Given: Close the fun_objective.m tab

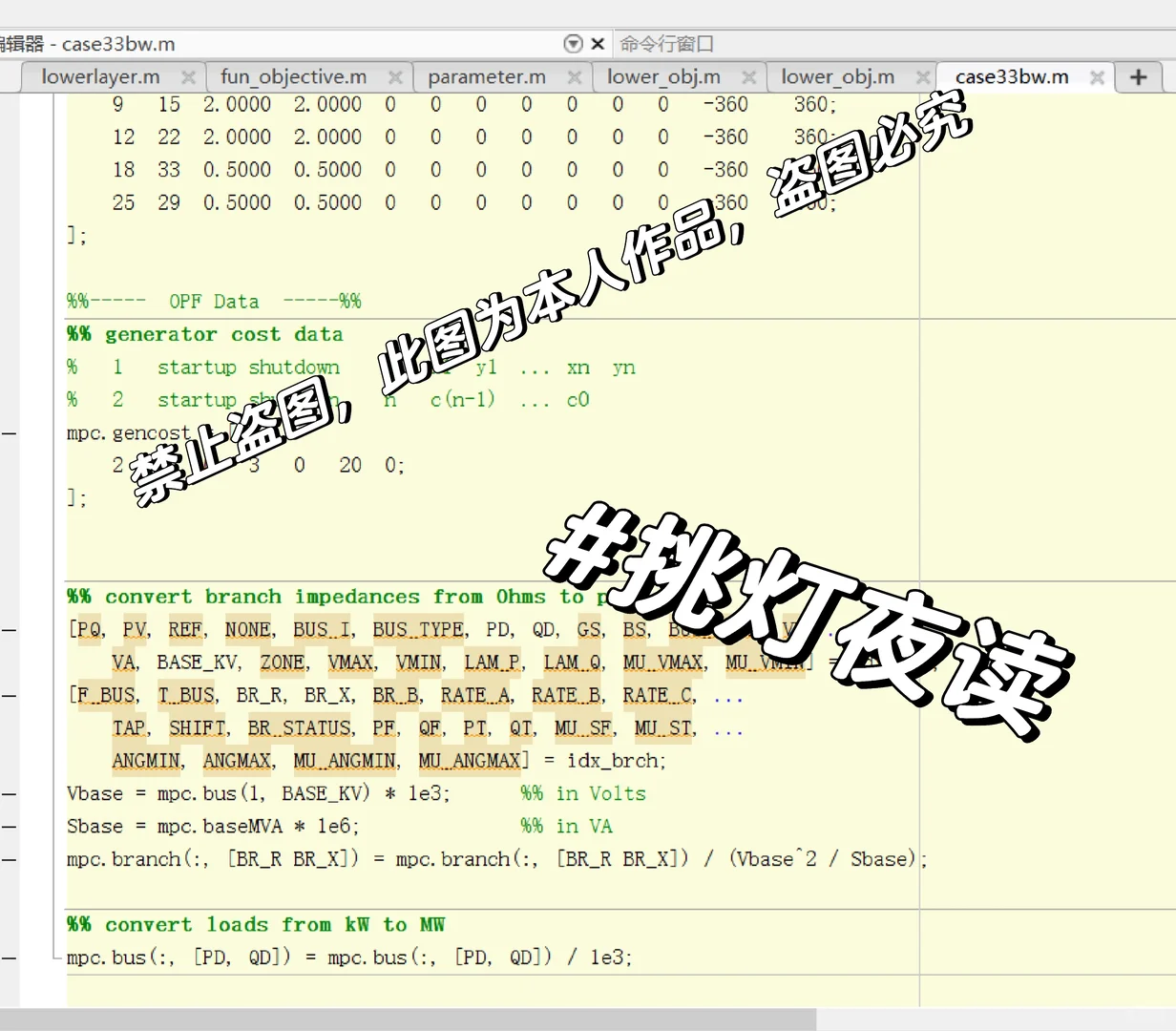Looking at the screenshot, I should pos(395,77).
